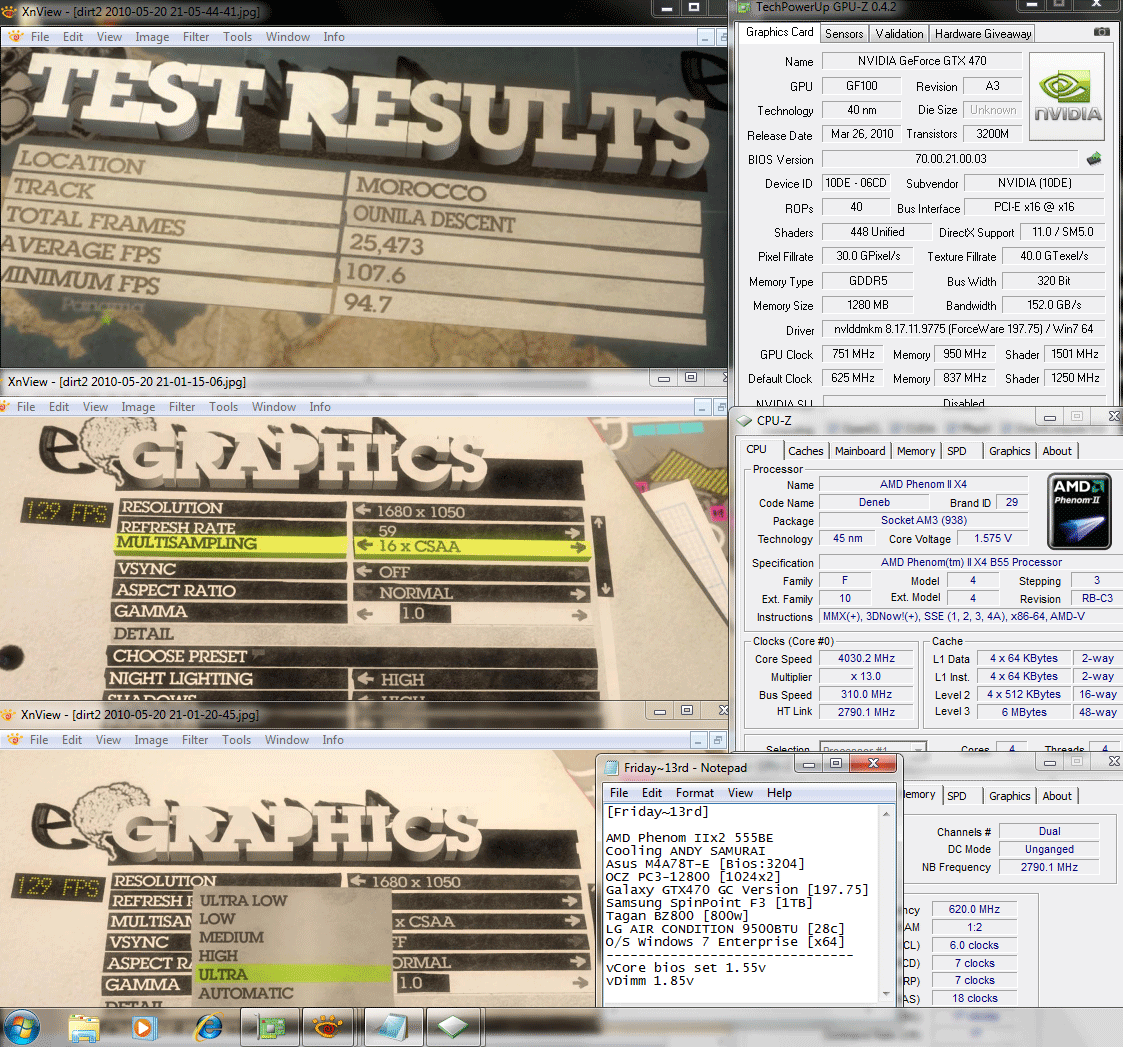Switch to GPU-Z via its taskbar button
The image size is (1123, 1047).
269,1028
